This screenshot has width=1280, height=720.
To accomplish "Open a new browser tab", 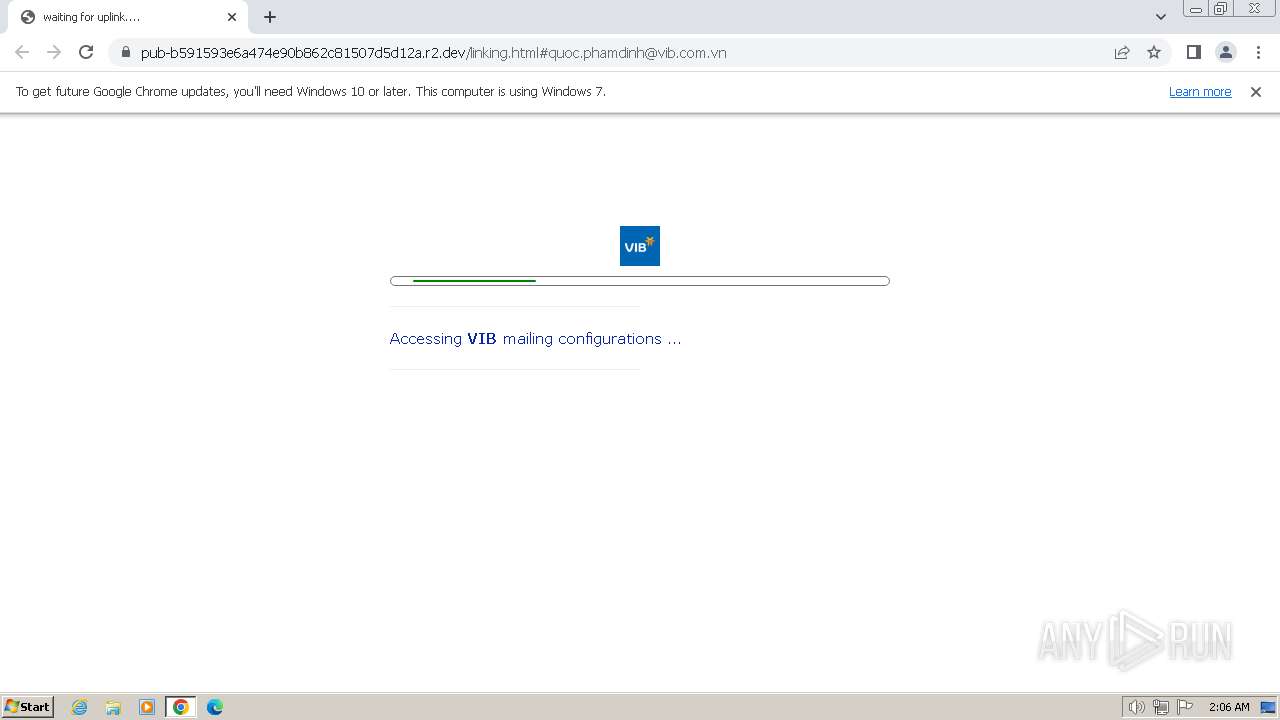I will point(270,17).
